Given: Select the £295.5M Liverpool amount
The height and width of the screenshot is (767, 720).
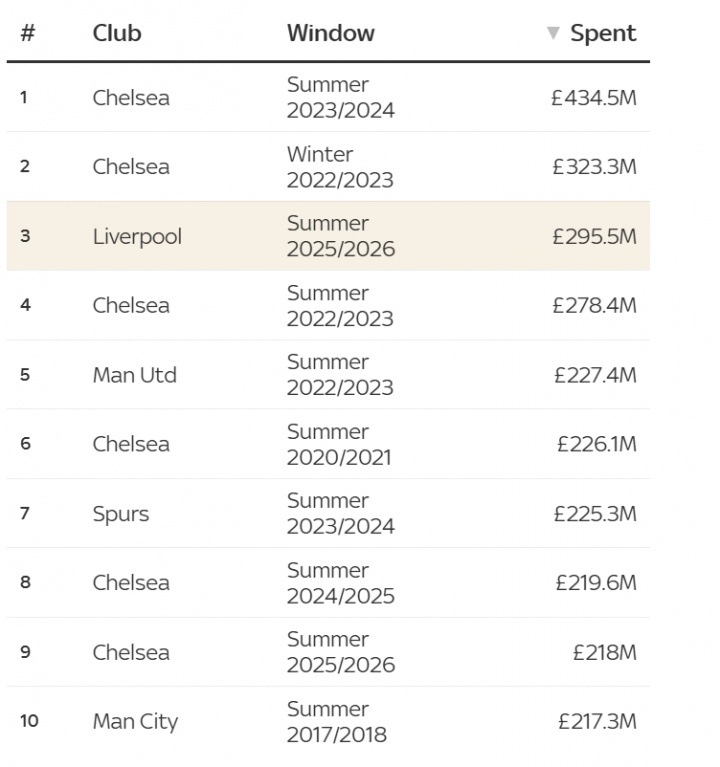Looking at the screenshot, I should coord(593,236).
